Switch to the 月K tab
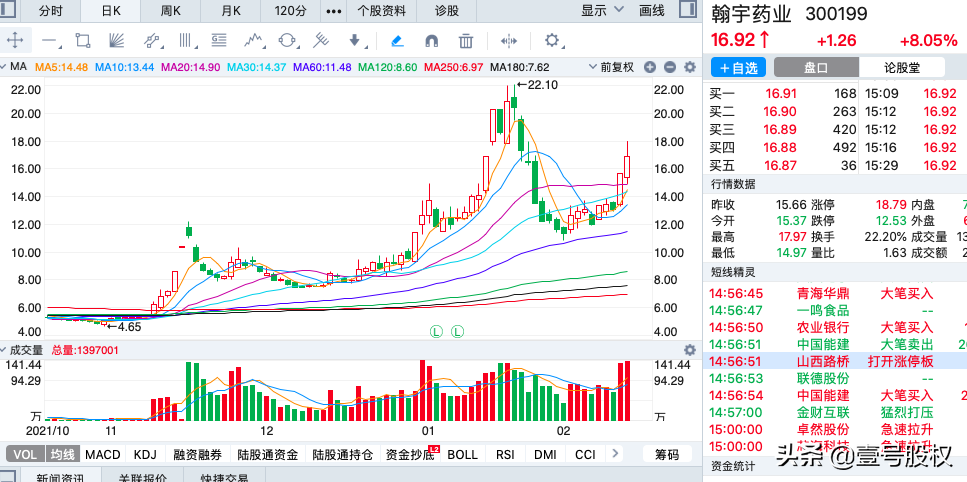Viewport: 967px width, 482px height. [231, 10]
